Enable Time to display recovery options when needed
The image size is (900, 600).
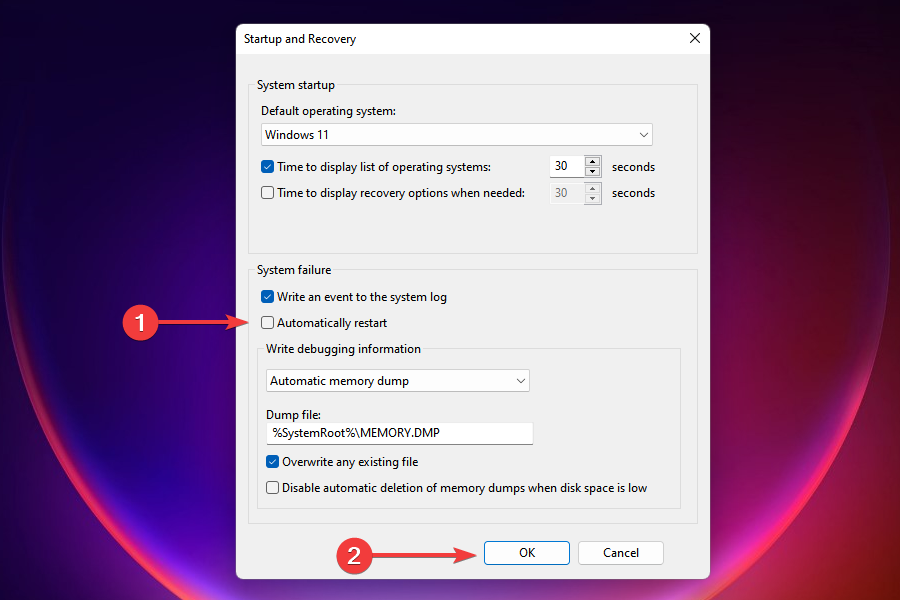[267, 193]
